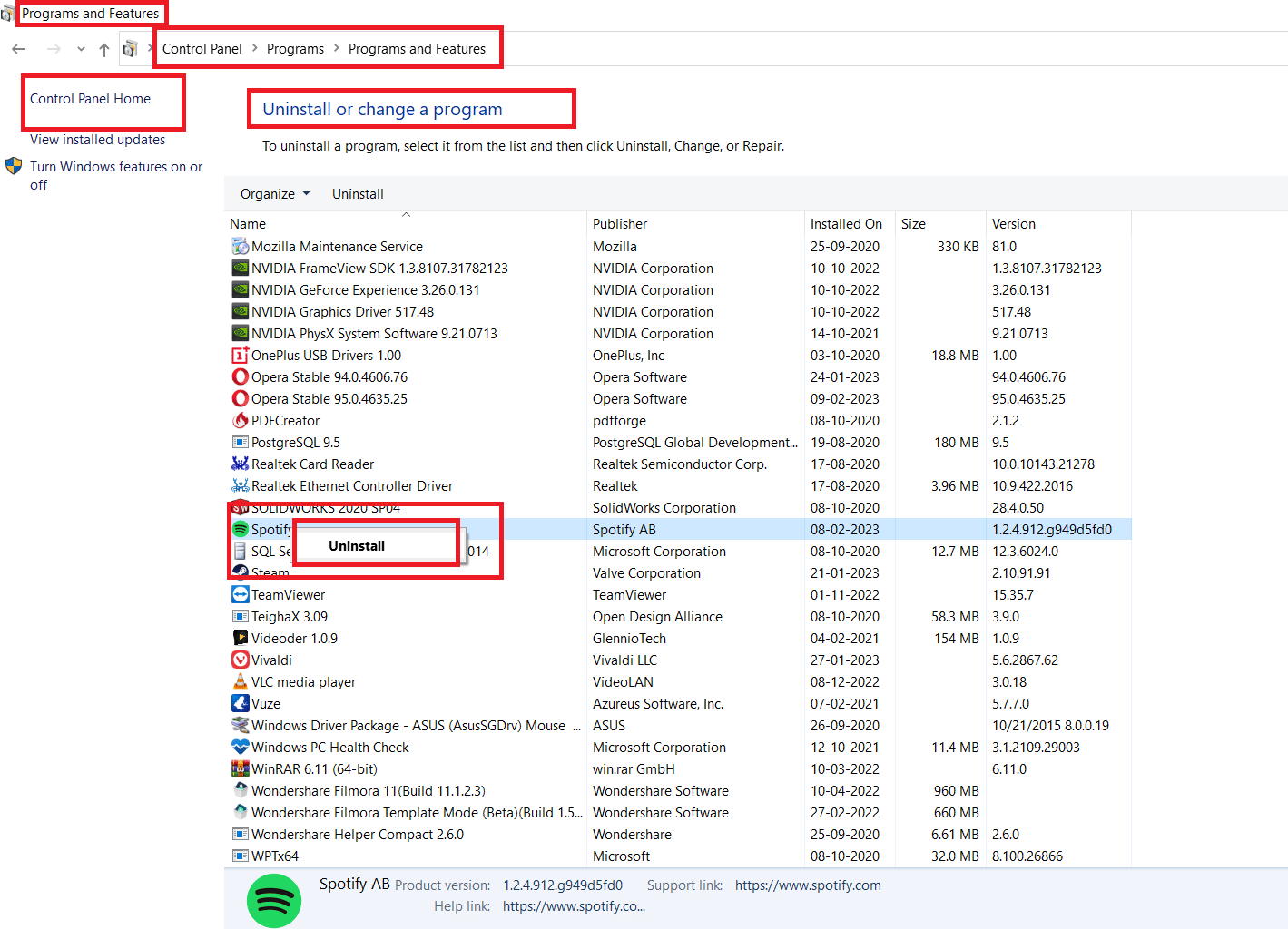This screenshot has width=1288, height=929.
Task: Go up one level with up arrow
Action: (104, 49)
